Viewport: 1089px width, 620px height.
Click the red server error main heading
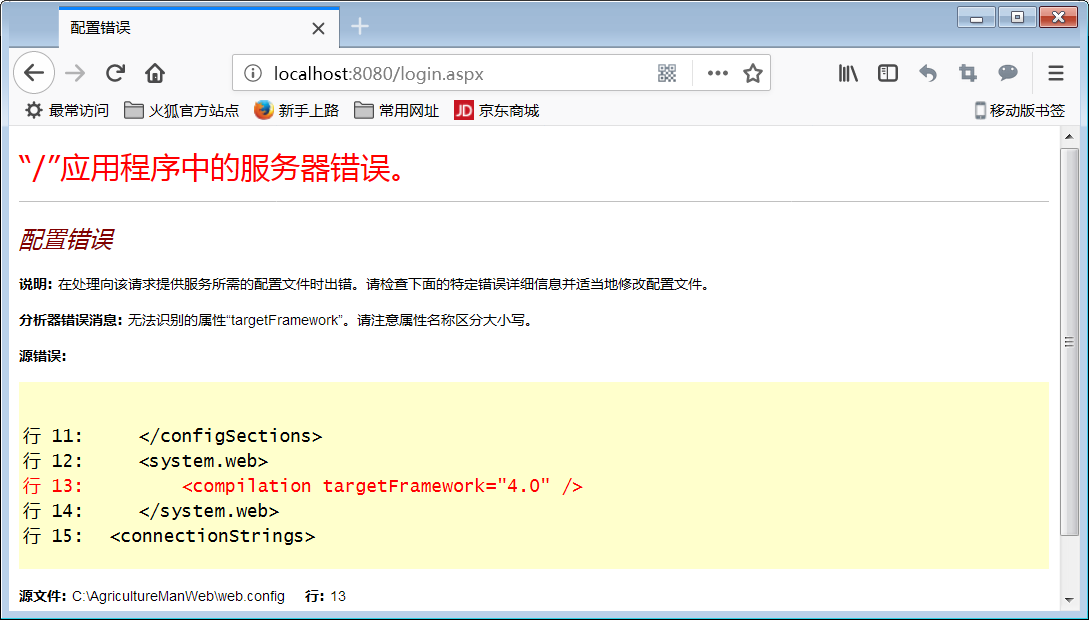coord(212,169)
